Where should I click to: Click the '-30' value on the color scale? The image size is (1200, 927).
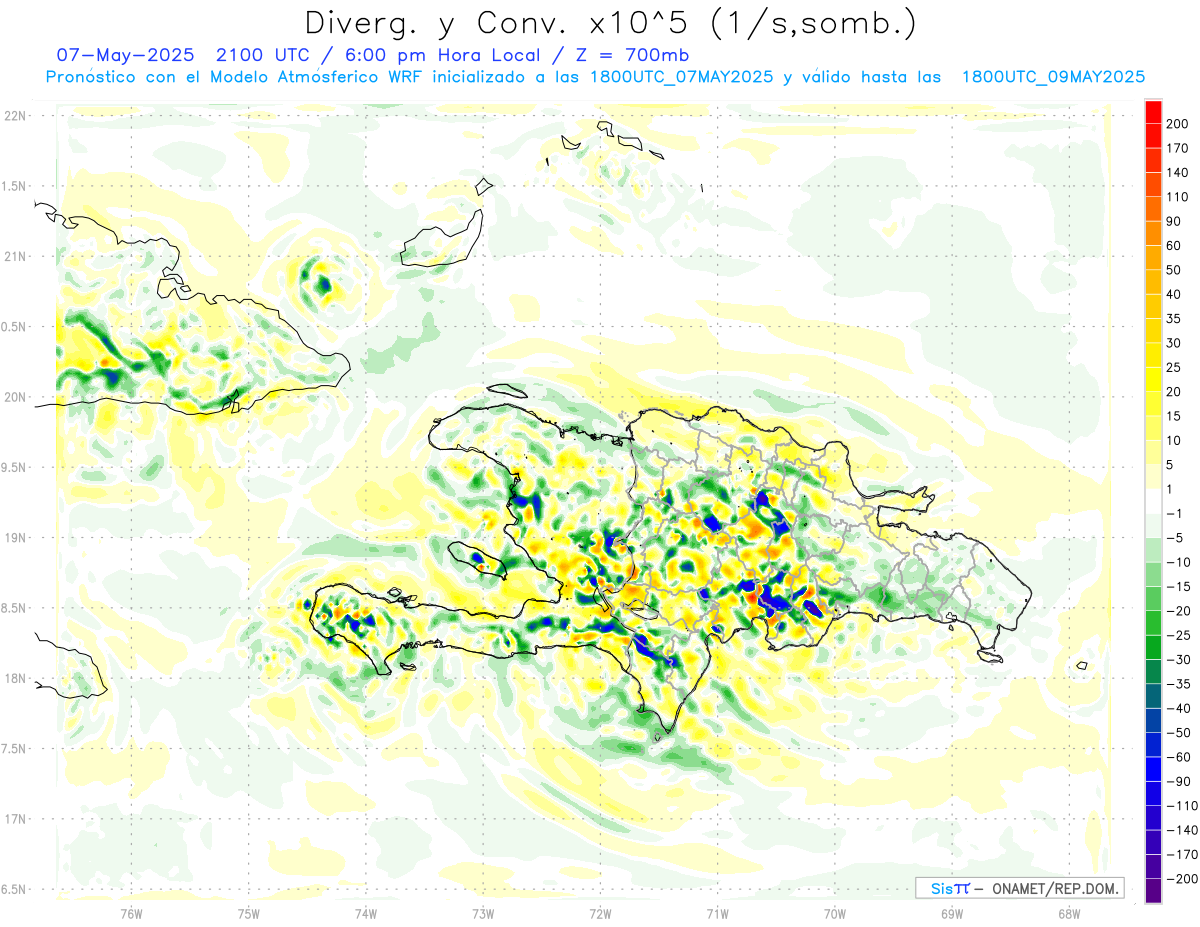[1177, 659]
